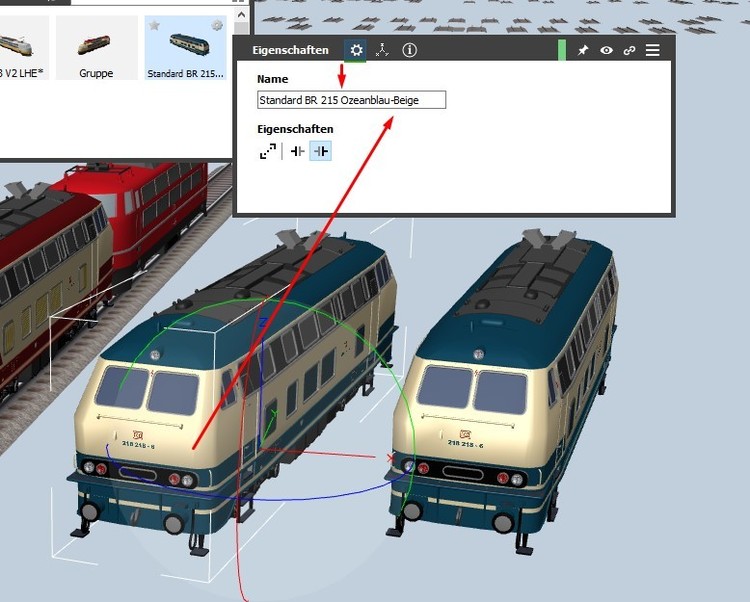The width and height of the screenshot is (750, 602).
Task: Select the V2 LHE train thumbnail
Action: [22, 48]
